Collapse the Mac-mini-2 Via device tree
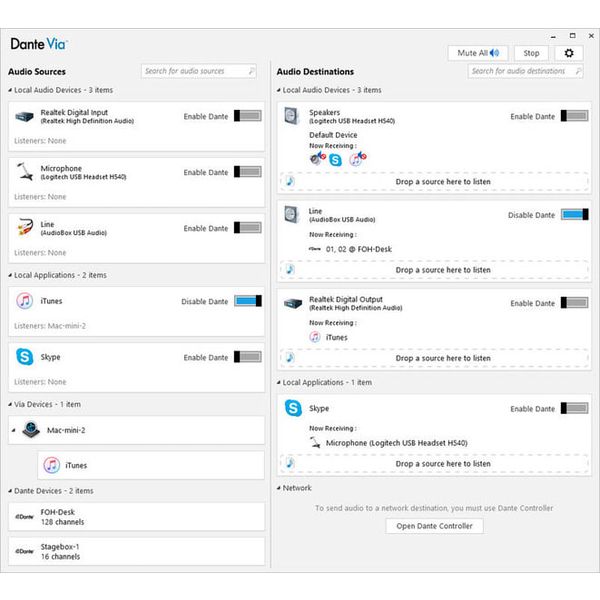This screenshot has width=600, height=600. pos(14,431)
